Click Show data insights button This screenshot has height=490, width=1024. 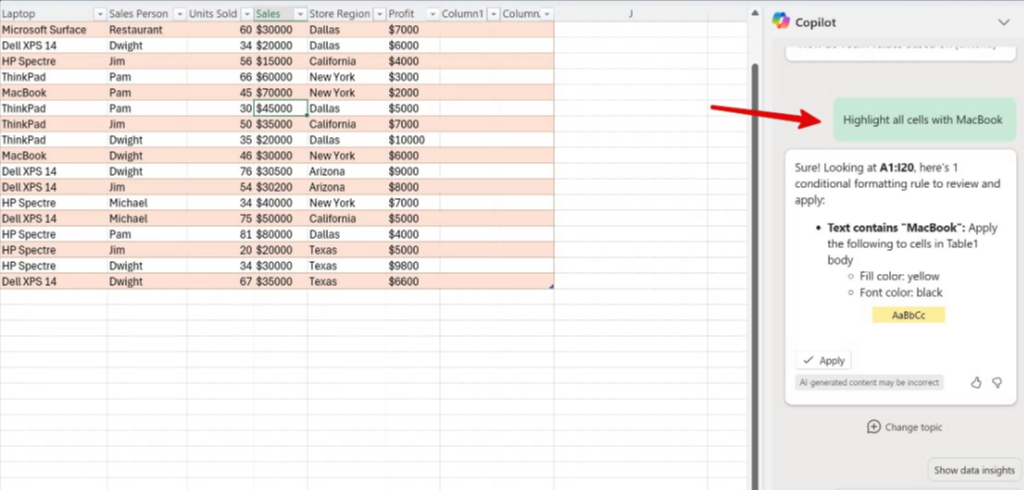point(974,470)
